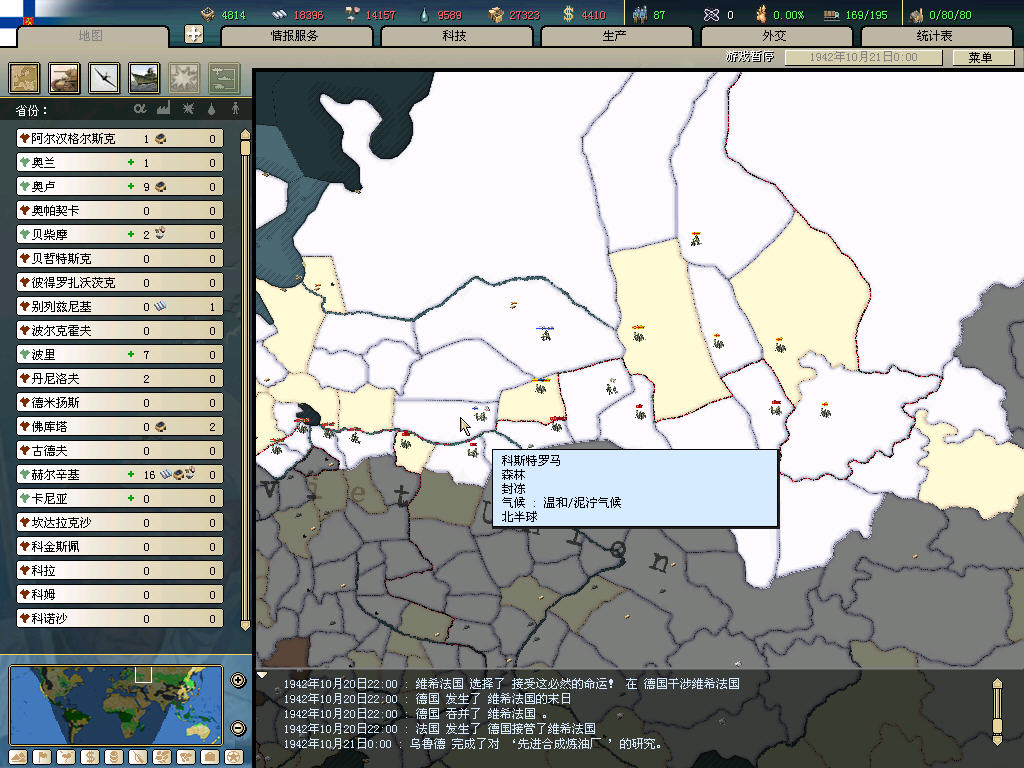Select province 贝柴摩 in the list
The image size is (1024, 768).
tap(120, 234)
